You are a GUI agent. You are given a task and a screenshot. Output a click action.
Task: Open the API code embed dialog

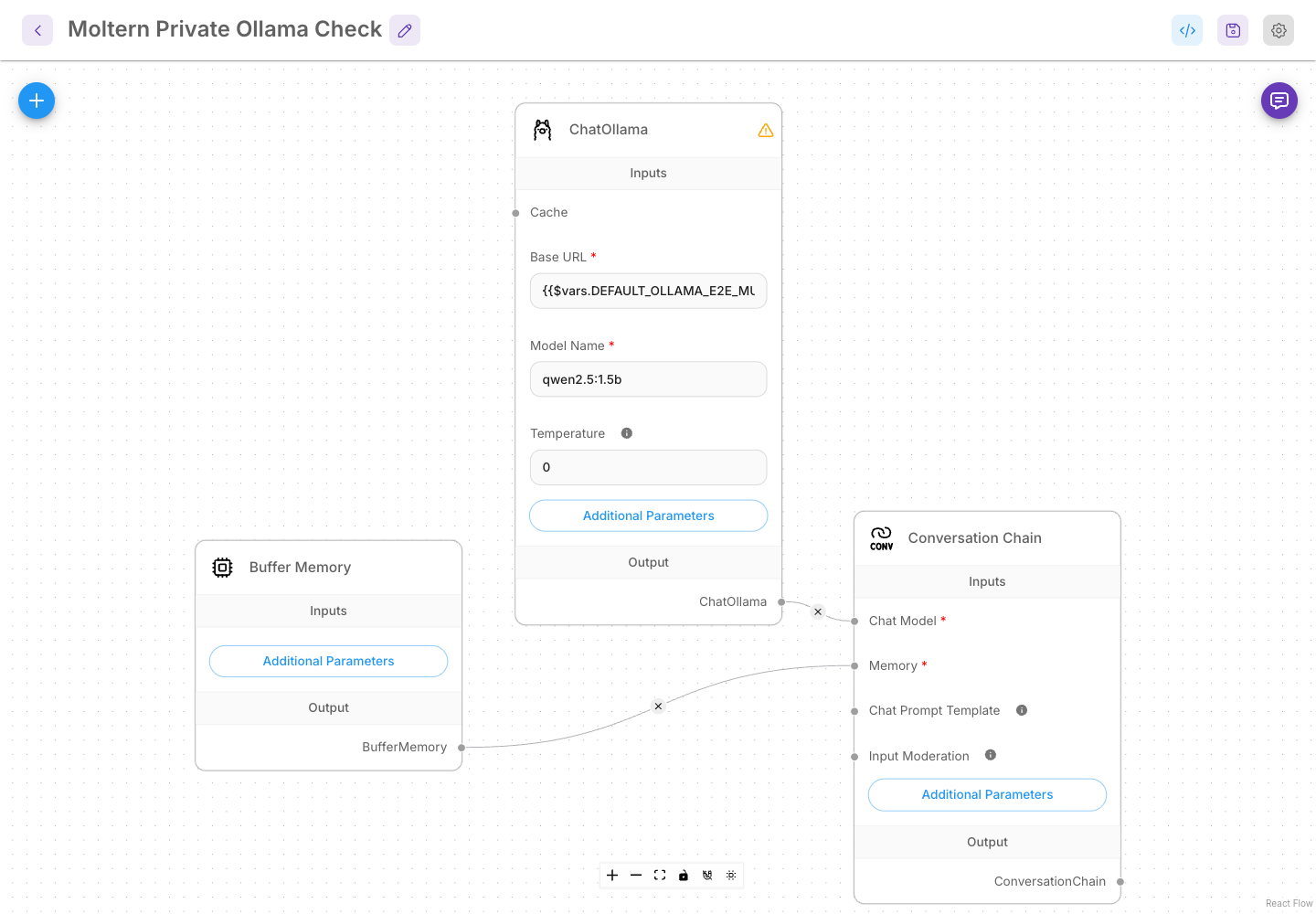pyautogui.click(x=1187, y=30)
